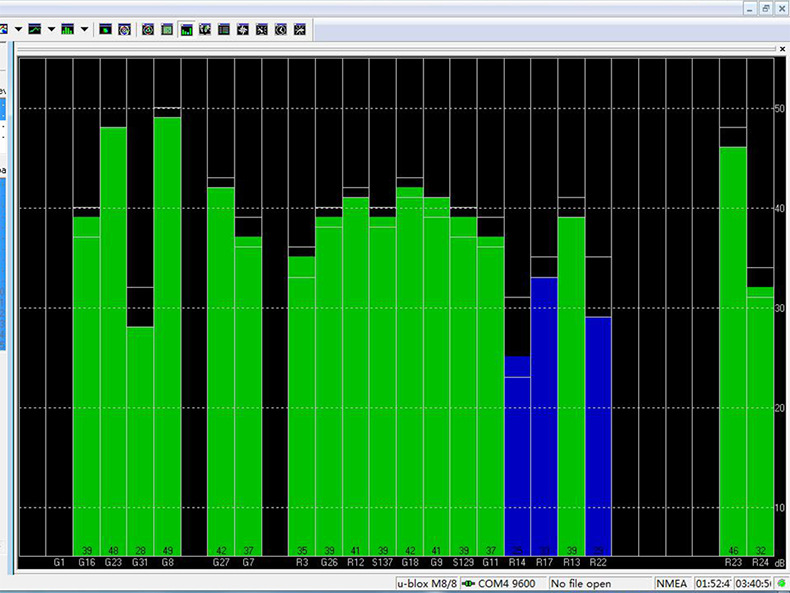Click the rightmost icon in the toolbar
This screenshot has width=790, height=593.
pos(300,29)
